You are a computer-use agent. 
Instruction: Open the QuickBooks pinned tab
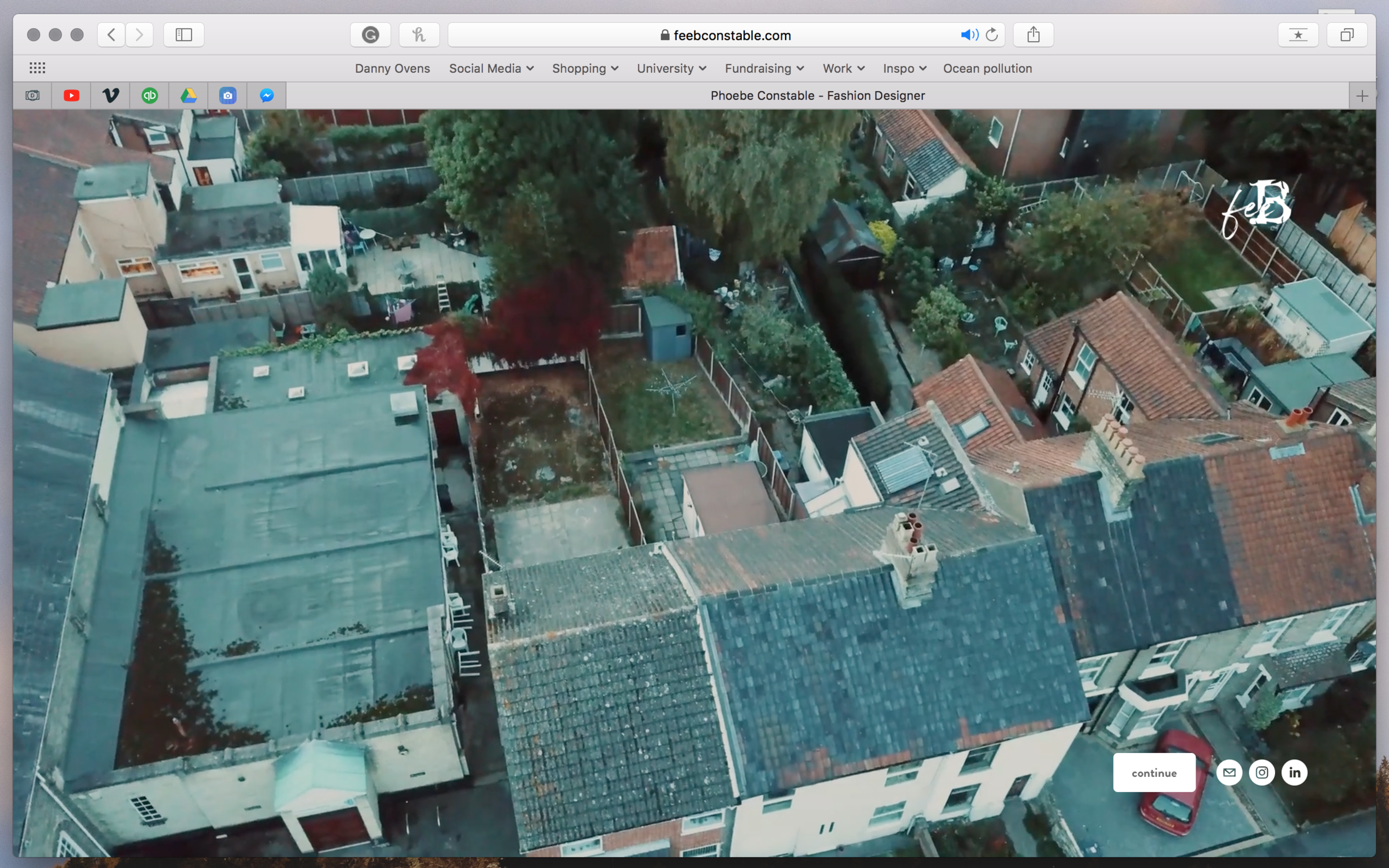[x=150, y=96]
